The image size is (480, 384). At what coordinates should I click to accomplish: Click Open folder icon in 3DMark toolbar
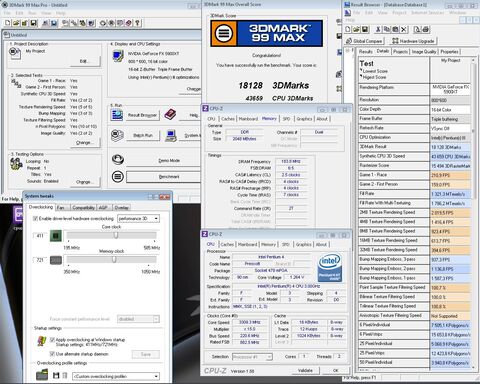[16, 23]
